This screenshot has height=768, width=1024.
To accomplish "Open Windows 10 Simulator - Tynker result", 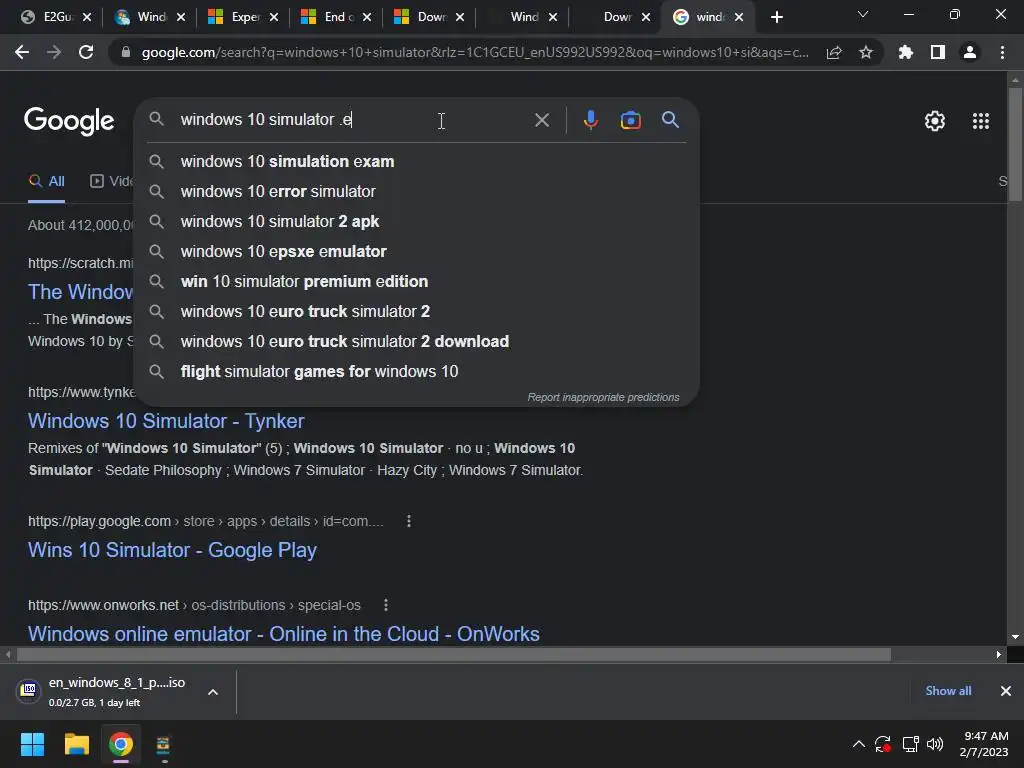I will point(166,421).
